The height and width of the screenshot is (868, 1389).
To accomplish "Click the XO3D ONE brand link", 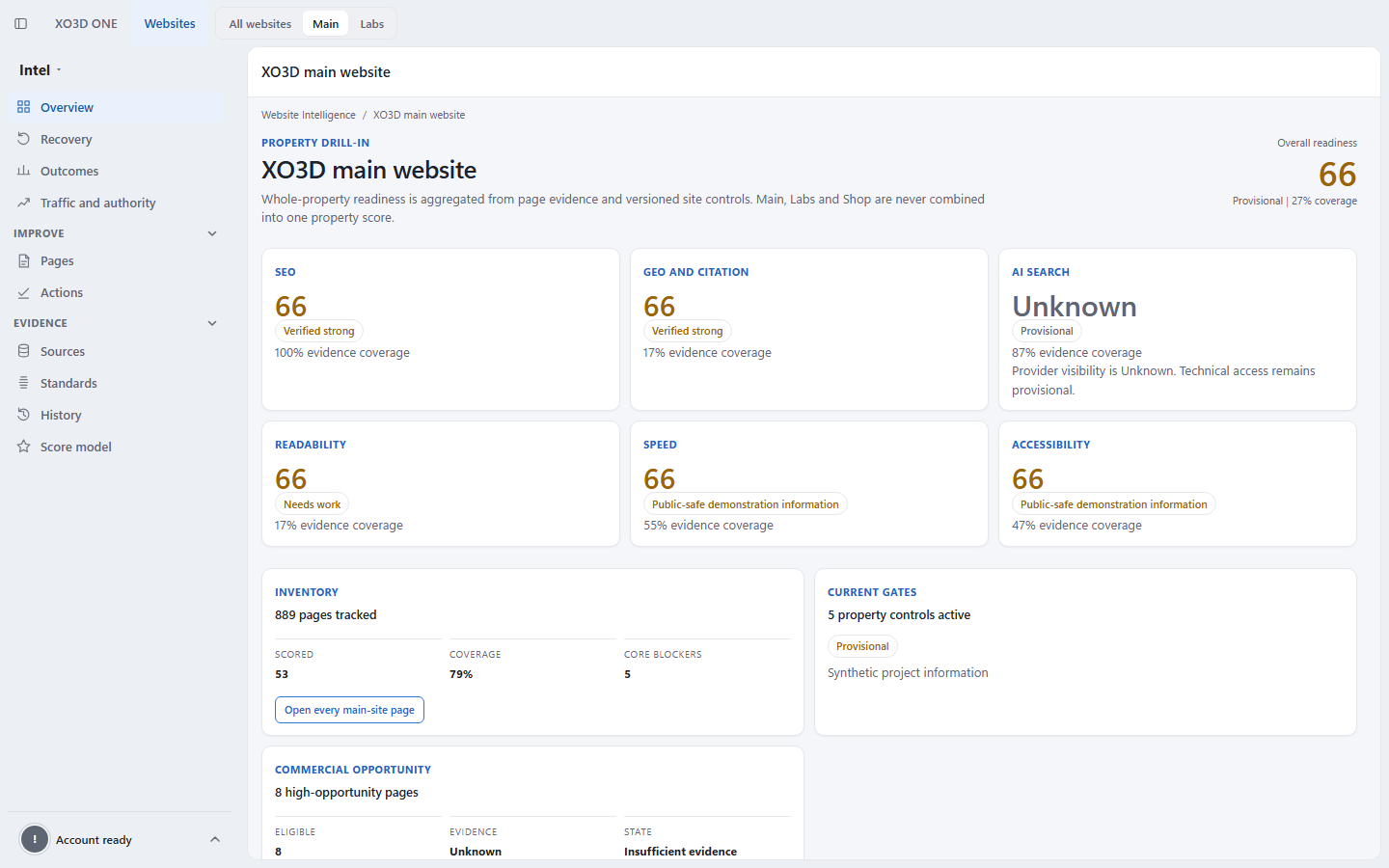I will (86, 23).
